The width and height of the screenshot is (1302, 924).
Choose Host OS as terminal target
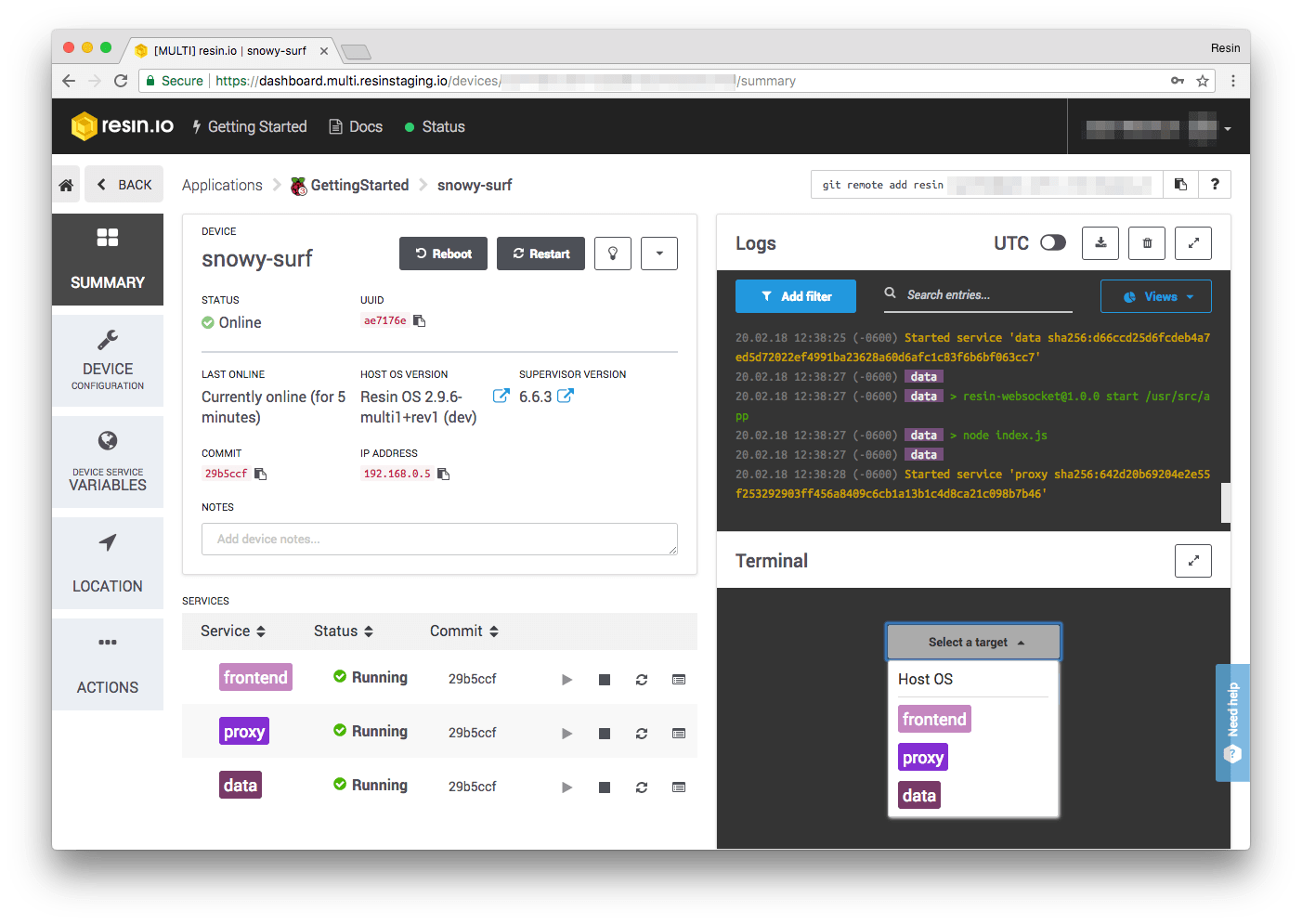point(926,680)
